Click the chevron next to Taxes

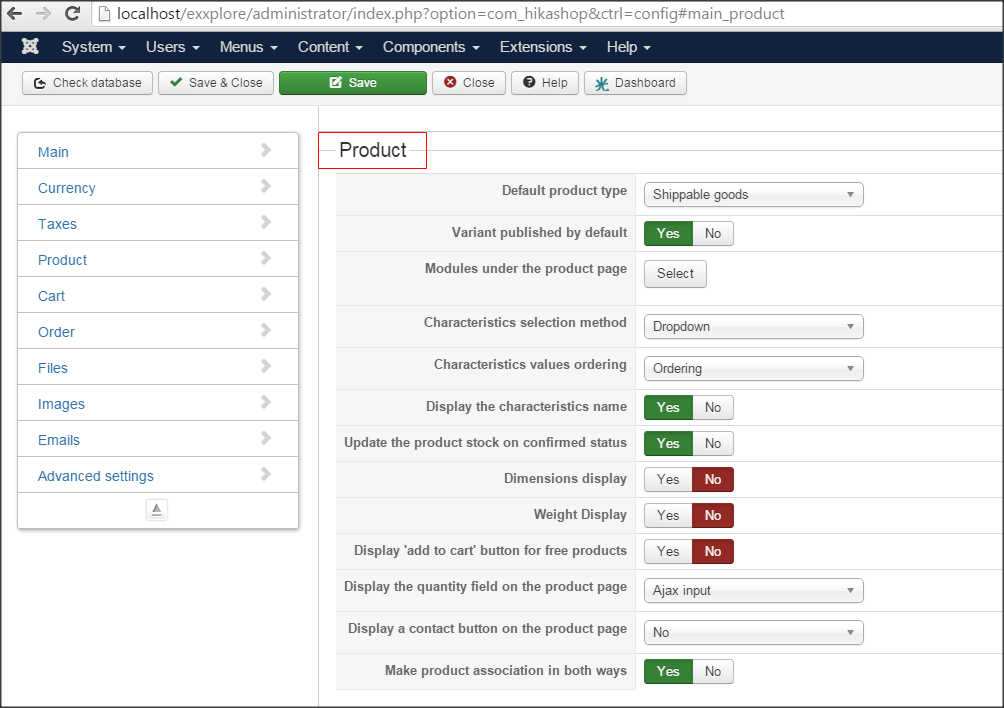[x=266, y=222]
